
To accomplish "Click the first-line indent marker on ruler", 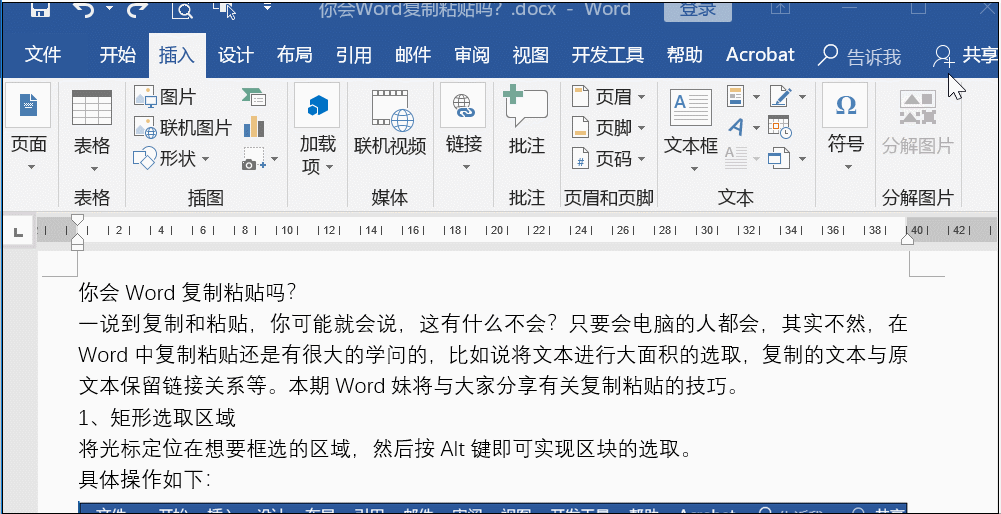I will [77, 220].
